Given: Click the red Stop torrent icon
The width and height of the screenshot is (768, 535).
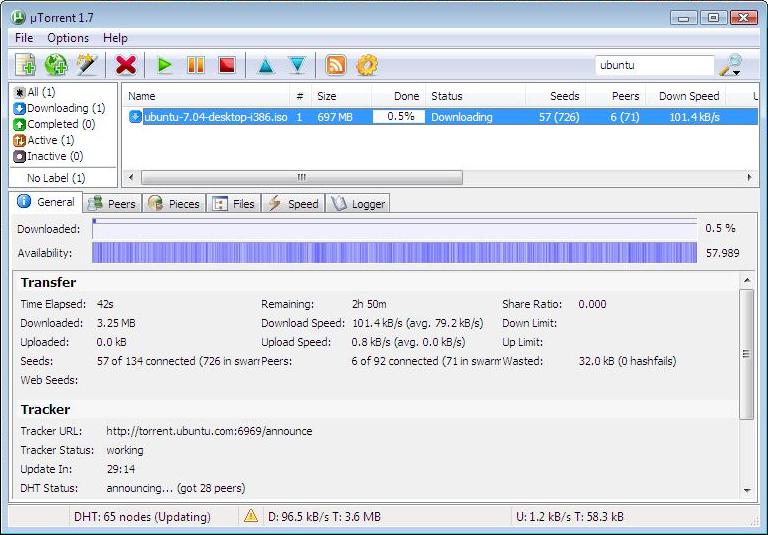Looking at the screenshot, I should (x=227, y=65).
